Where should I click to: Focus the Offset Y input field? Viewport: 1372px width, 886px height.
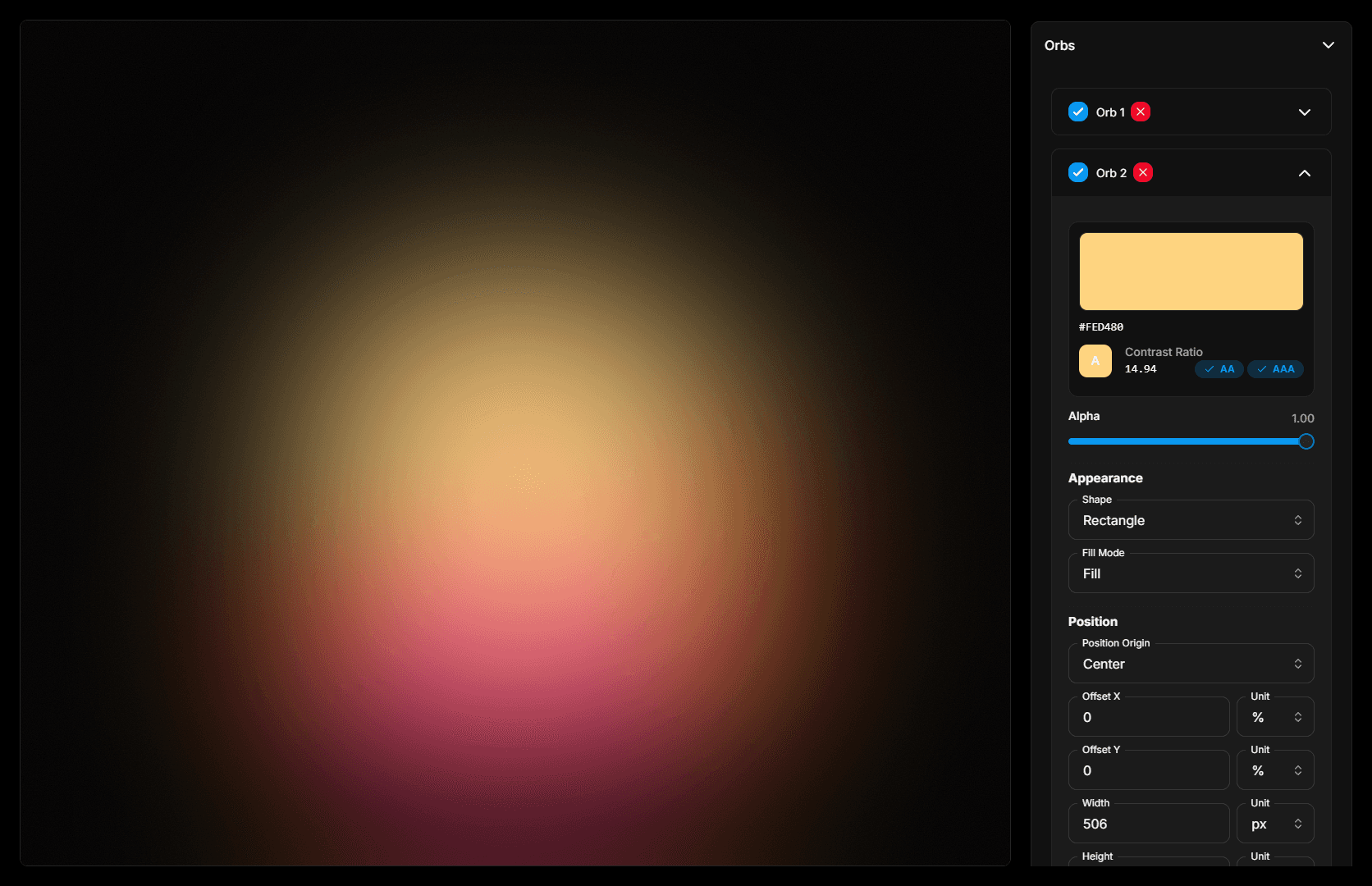[1149, 770]
